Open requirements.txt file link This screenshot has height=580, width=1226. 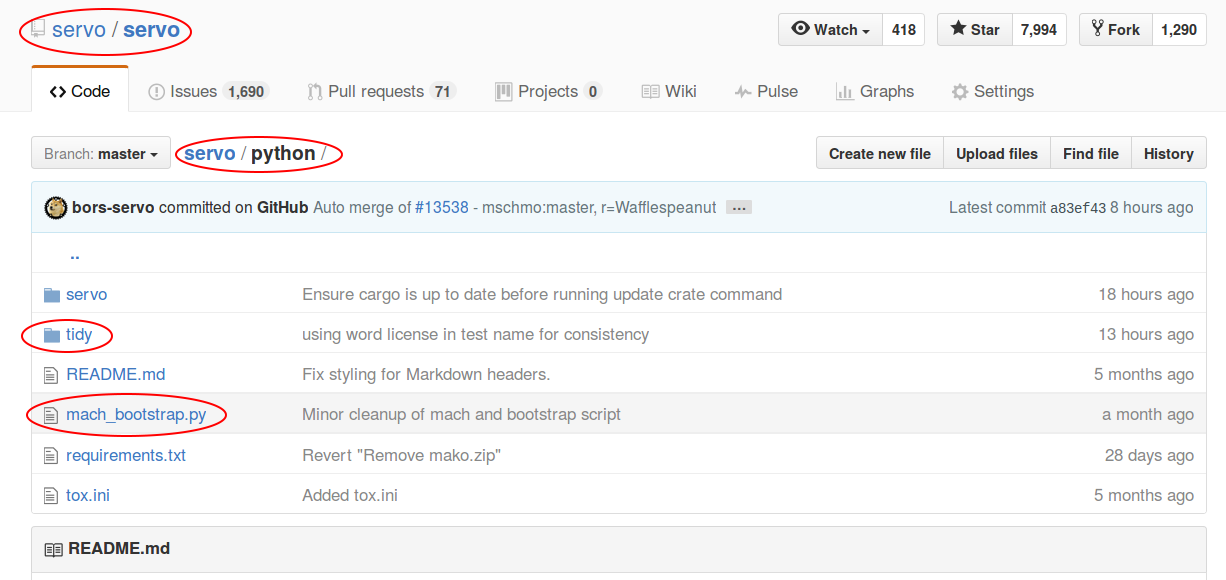(x=126, y=455)
